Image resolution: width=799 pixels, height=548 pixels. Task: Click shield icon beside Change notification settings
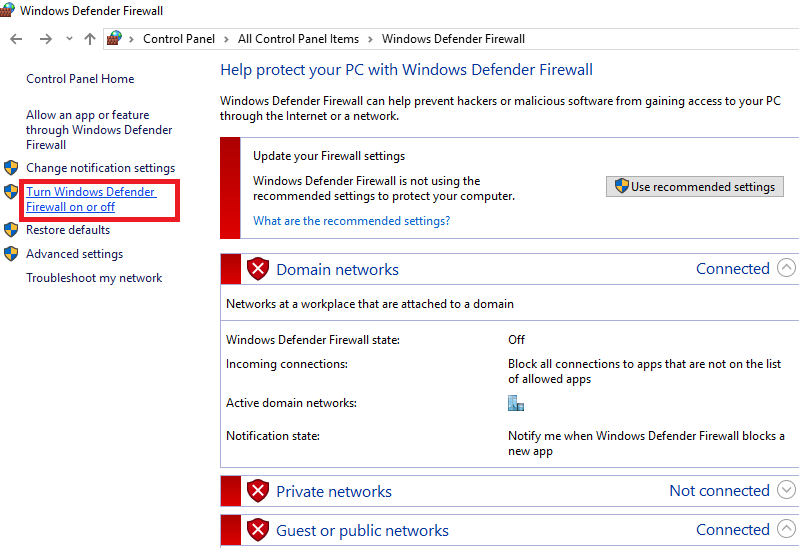pos(11,167)
